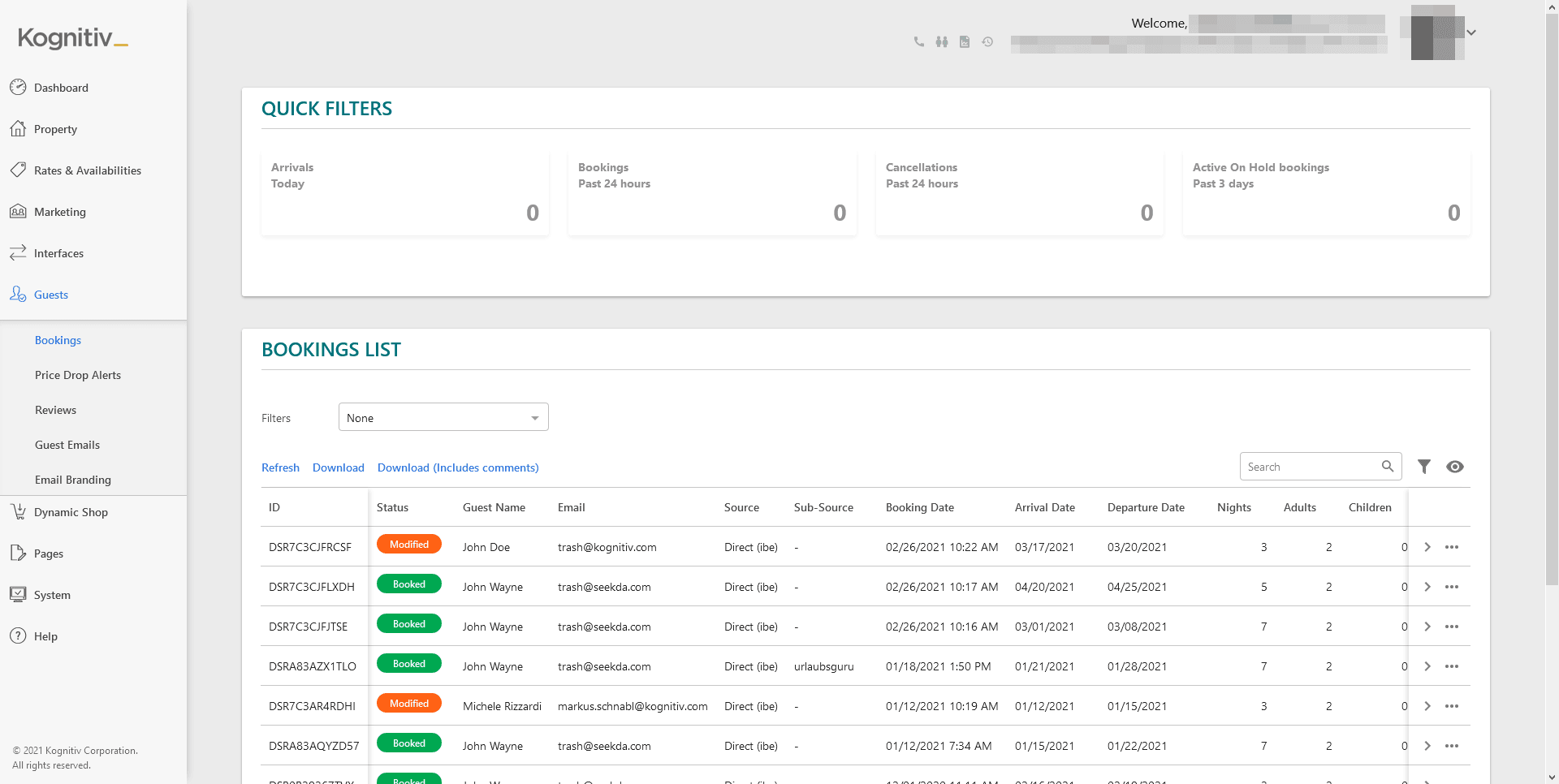The height and width of the screenshot is (784, 1559).
Task: Click the report document icon in the header
Action: tap(965, 41)
